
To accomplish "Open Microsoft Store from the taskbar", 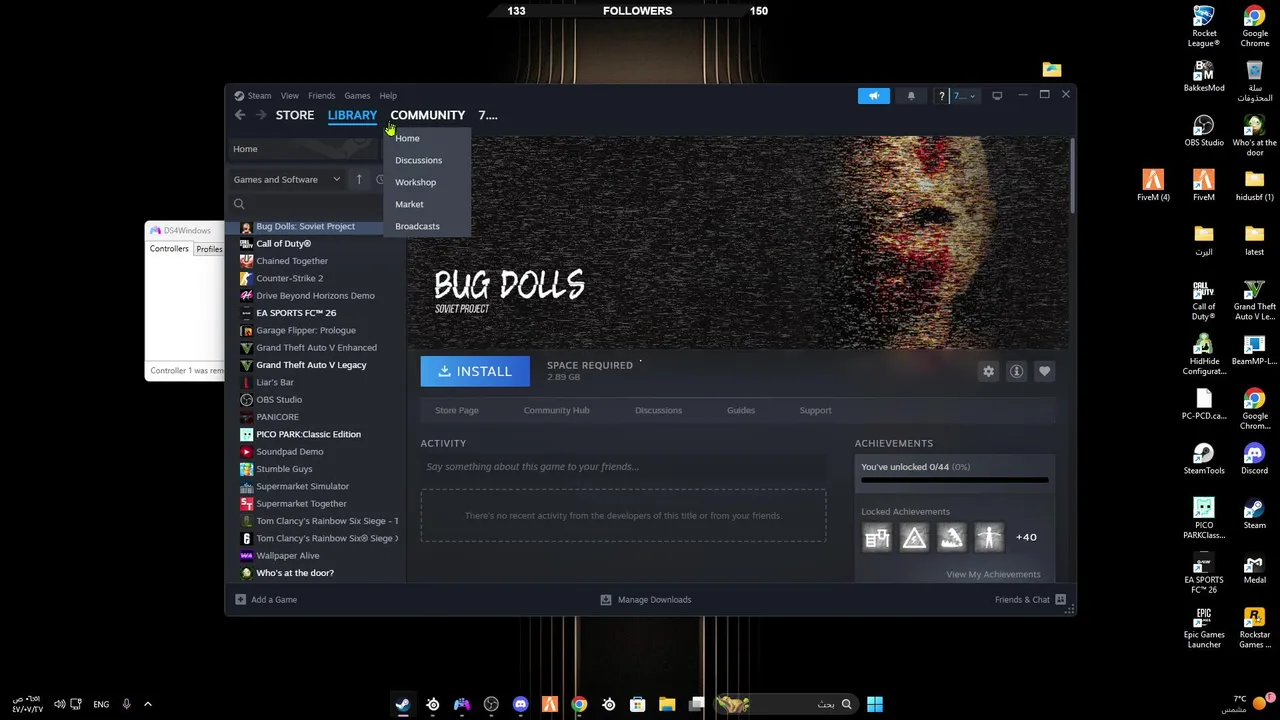I will click(637, 704).
